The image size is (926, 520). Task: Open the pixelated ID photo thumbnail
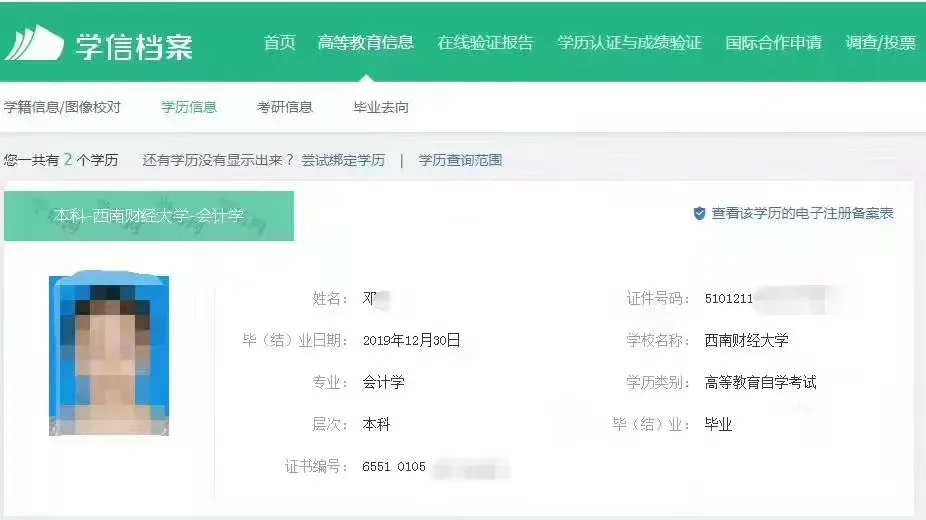pos(109,354)
